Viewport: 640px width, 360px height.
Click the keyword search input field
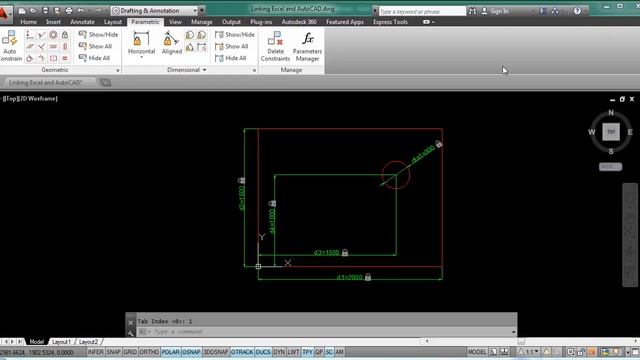coord(422,11)
